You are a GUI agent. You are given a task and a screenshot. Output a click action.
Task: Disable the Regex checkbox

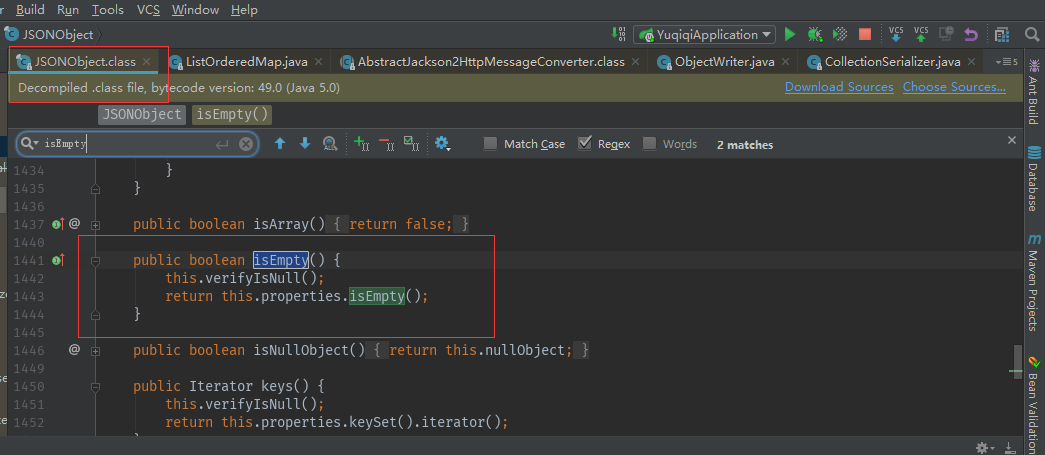[585, 143]
